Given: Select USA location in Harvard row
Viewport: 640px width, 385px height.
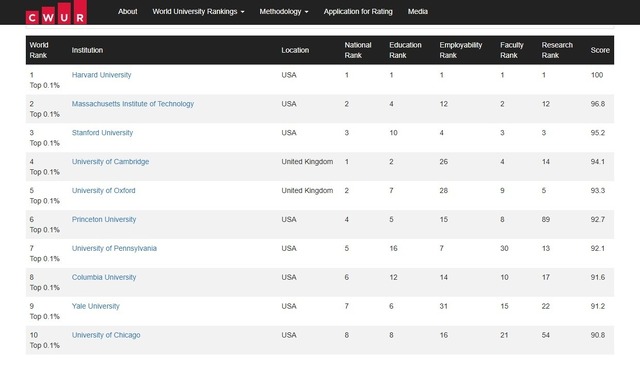Looking at the screenshot, I should (x=289, y=75).
